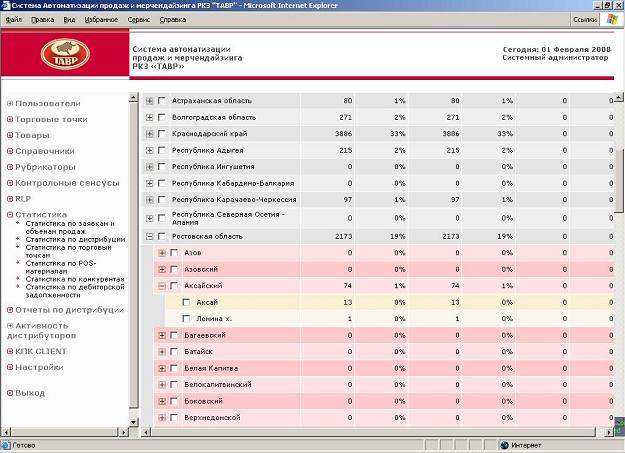Screen dimensions: 625x453
Task: Click the Windows flag icon in toolbar
Action: click(x=612, y=19)
